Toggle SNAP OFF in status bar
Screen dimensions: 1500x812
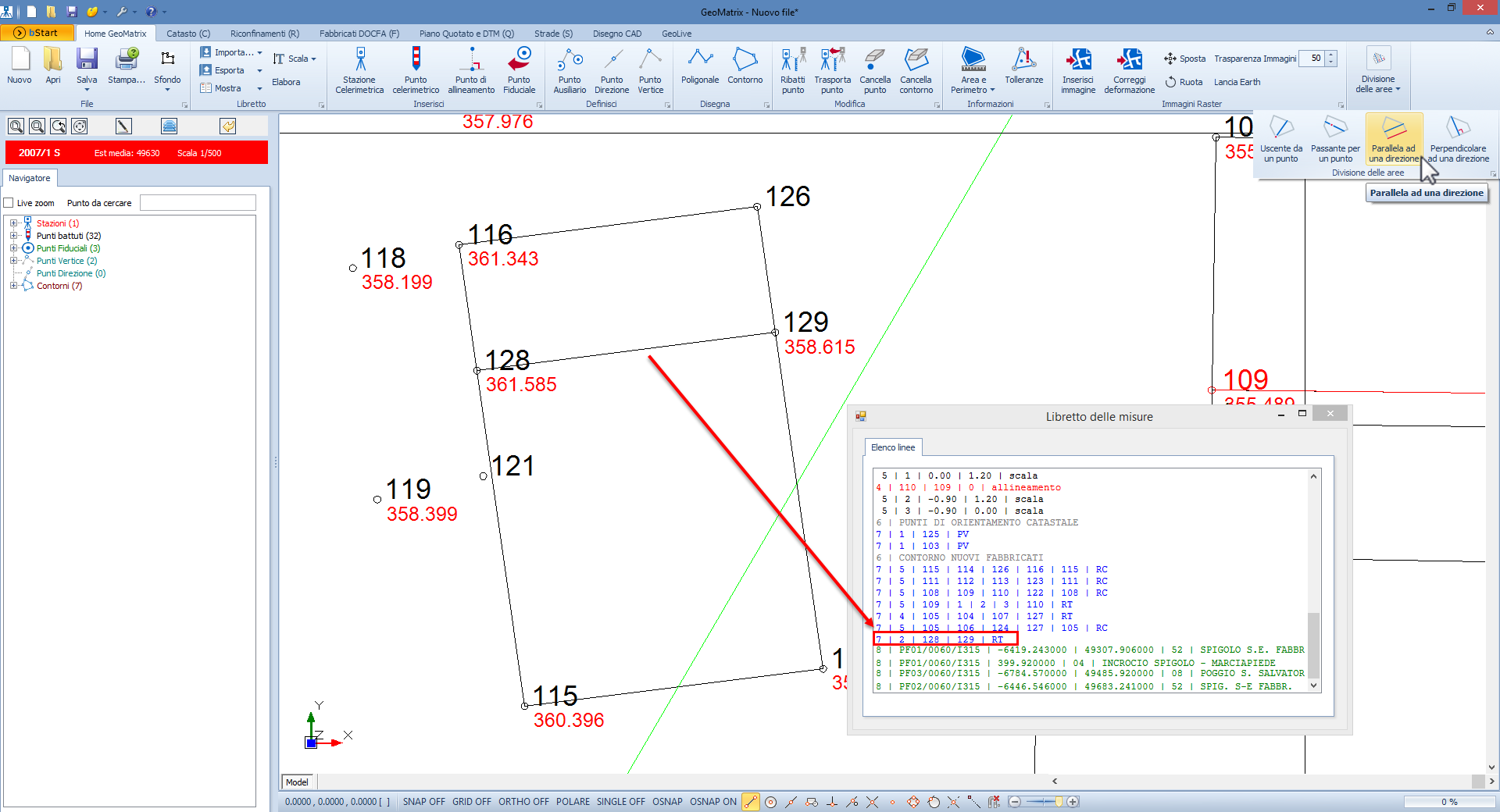(423, 802)
